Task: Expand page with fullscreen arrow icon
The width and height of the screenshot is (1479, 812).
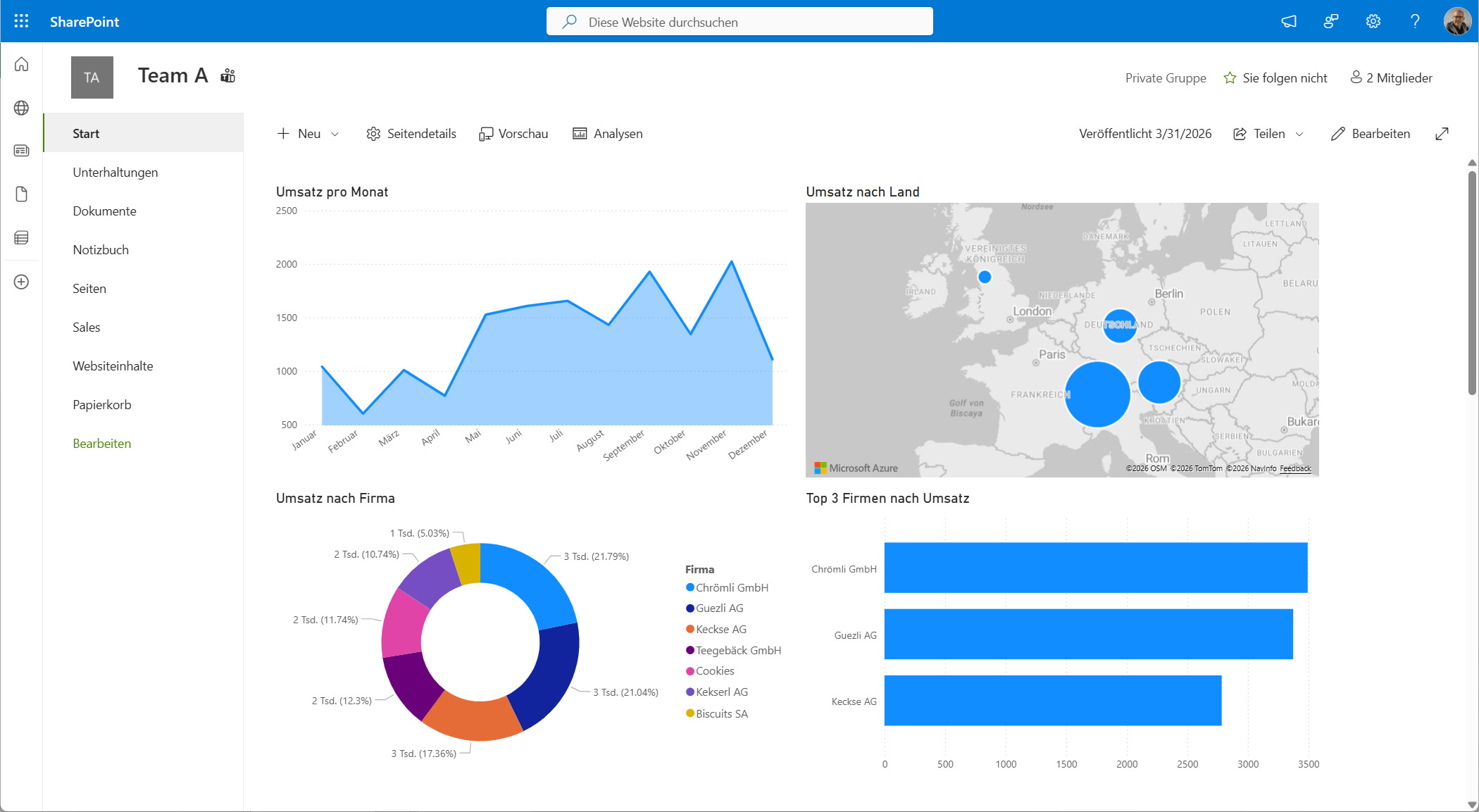Action: click(x=1442, y=134)
